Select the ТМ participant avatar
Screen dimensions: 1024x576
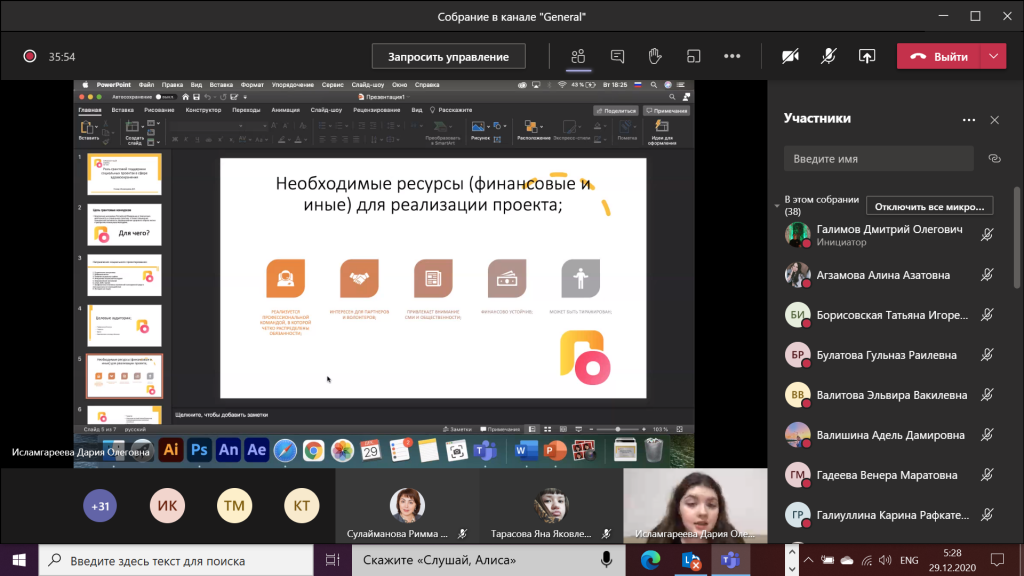coord(234,505)
